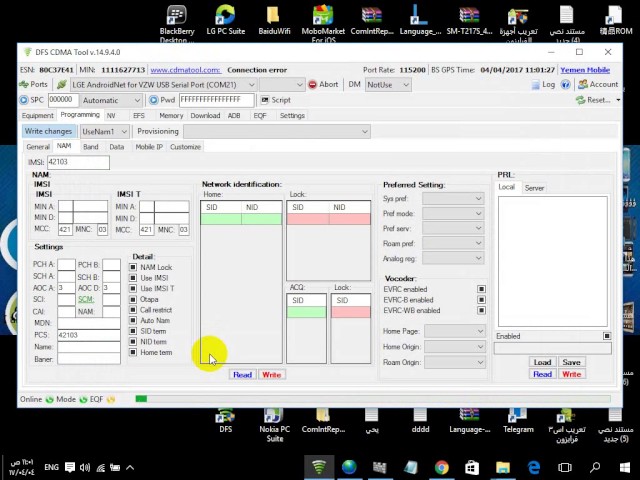Open the Ports panel

click(x=33, y=84)
